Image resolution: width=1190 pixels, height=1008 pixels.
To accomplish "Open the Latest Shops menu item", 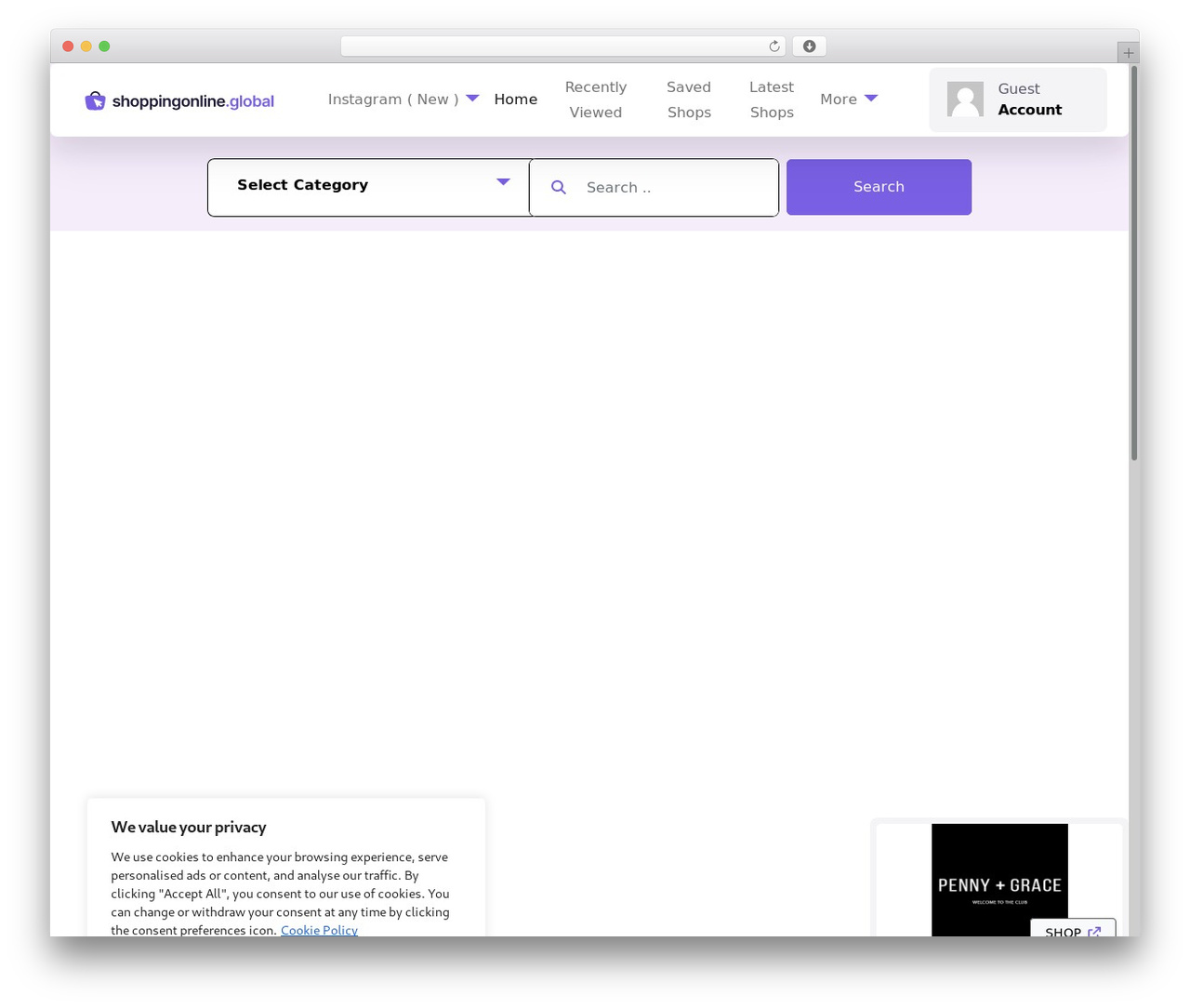I will coord(772,99).
